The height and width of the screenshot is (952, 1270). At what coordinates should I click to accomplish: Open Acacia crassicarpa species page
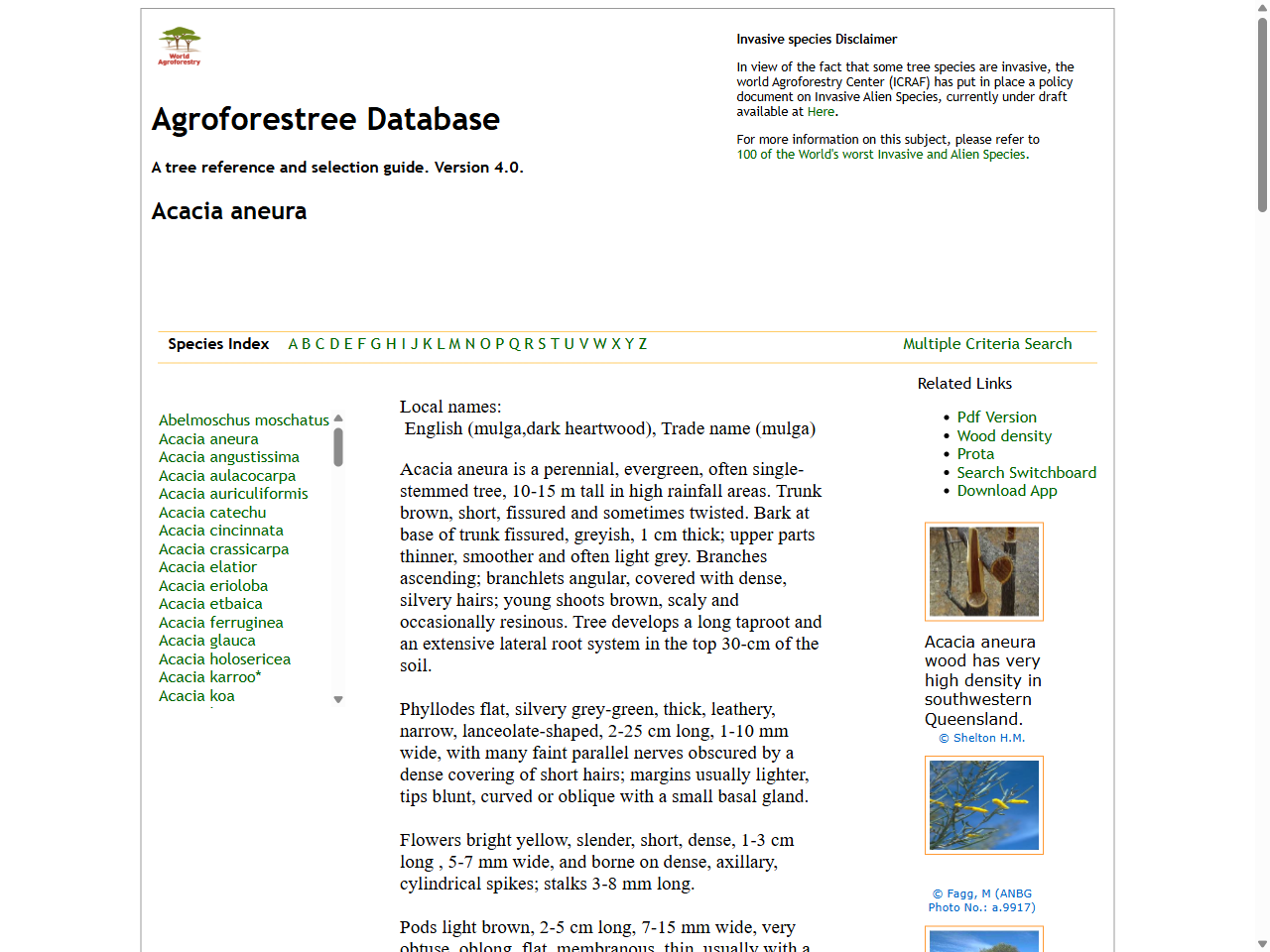click(224, 549)
